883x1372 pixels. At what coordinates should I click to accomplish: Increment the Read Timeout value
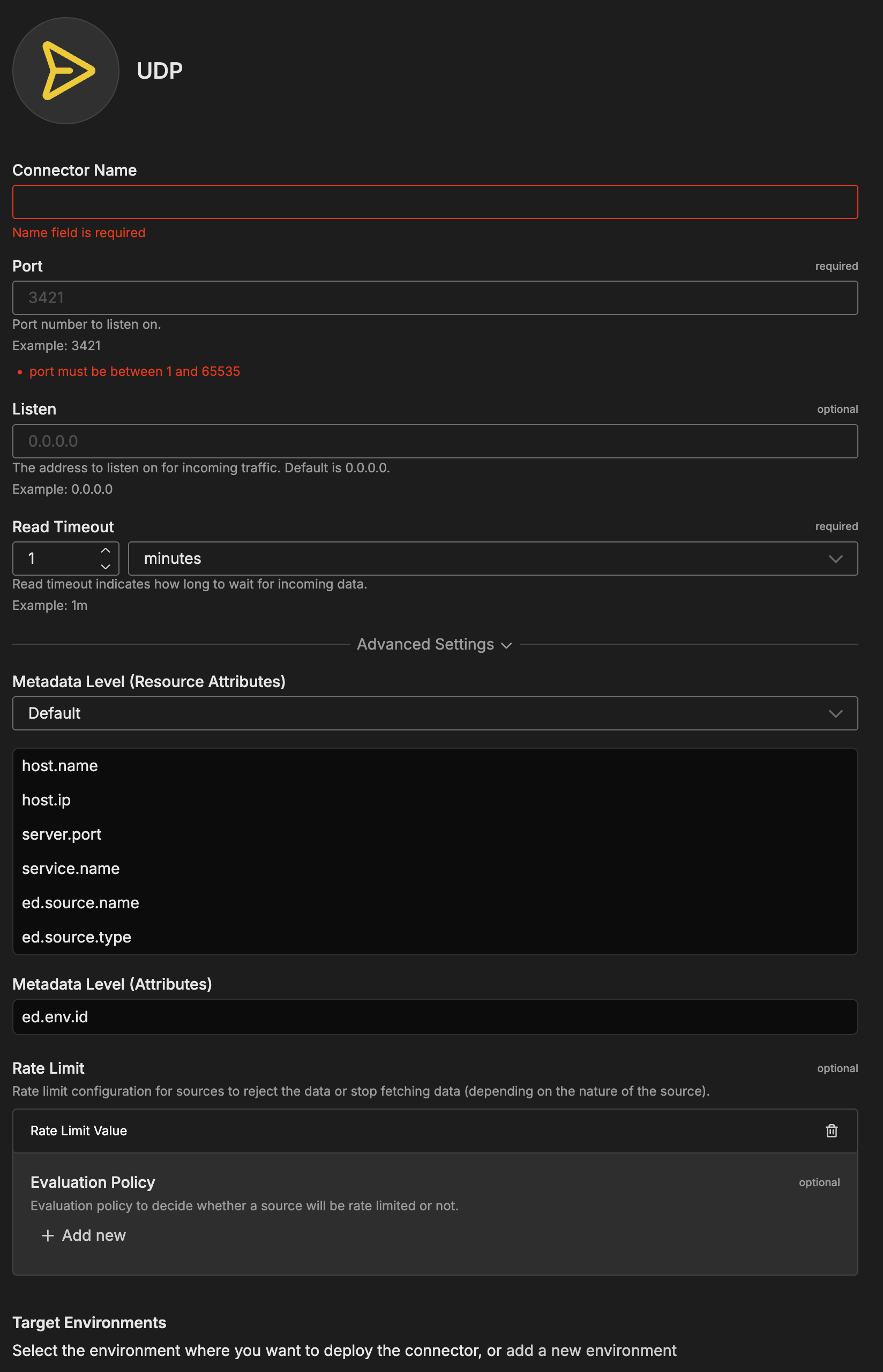(x=106, y=550)
